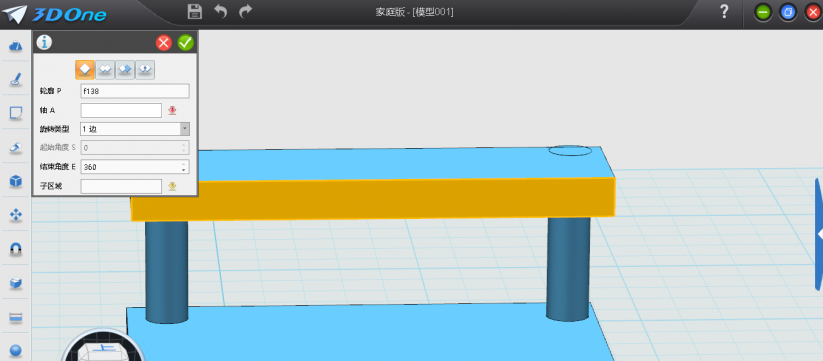The height and width of the screenshot is (361, 823).
Task: Select the material sphere tool
Action: (x=16, y=350)
